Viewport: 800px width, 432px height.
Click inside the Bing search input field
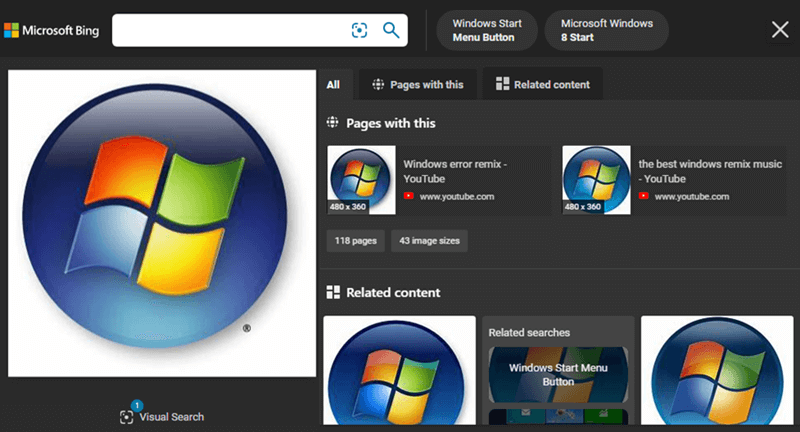click(230, 30)
